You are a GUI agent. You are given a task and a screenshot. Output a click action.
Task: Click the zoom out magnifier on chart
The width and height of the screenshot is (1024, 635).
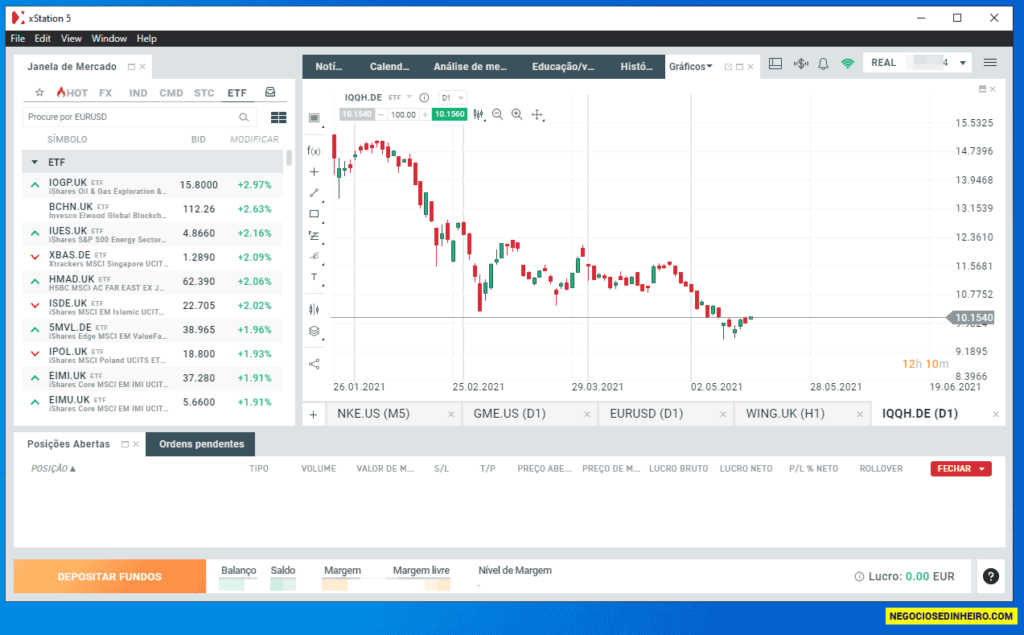[x=498, y=114]
